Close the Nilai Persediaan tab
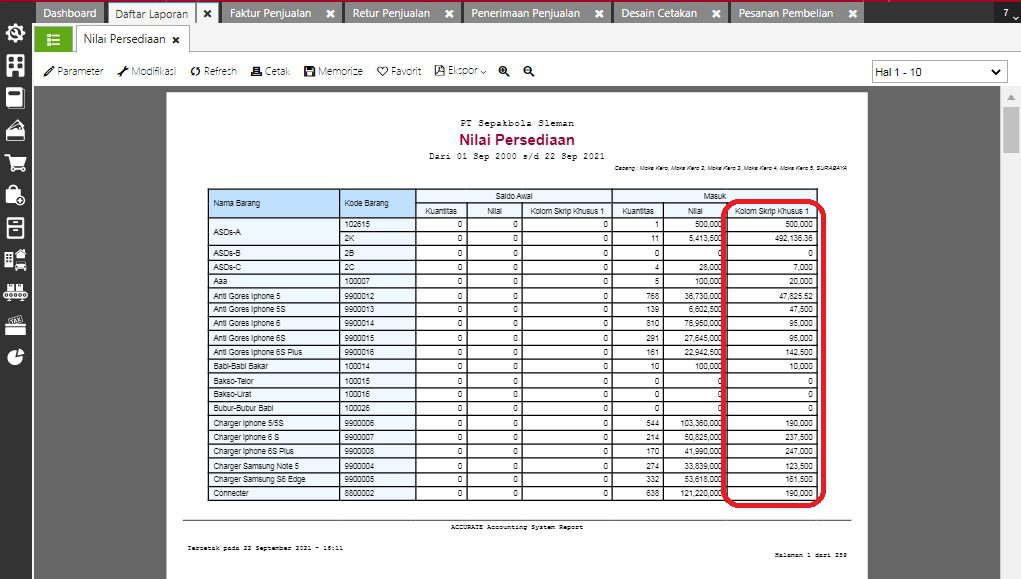Screen dimensions: 1021x579 tap(176, 40)
